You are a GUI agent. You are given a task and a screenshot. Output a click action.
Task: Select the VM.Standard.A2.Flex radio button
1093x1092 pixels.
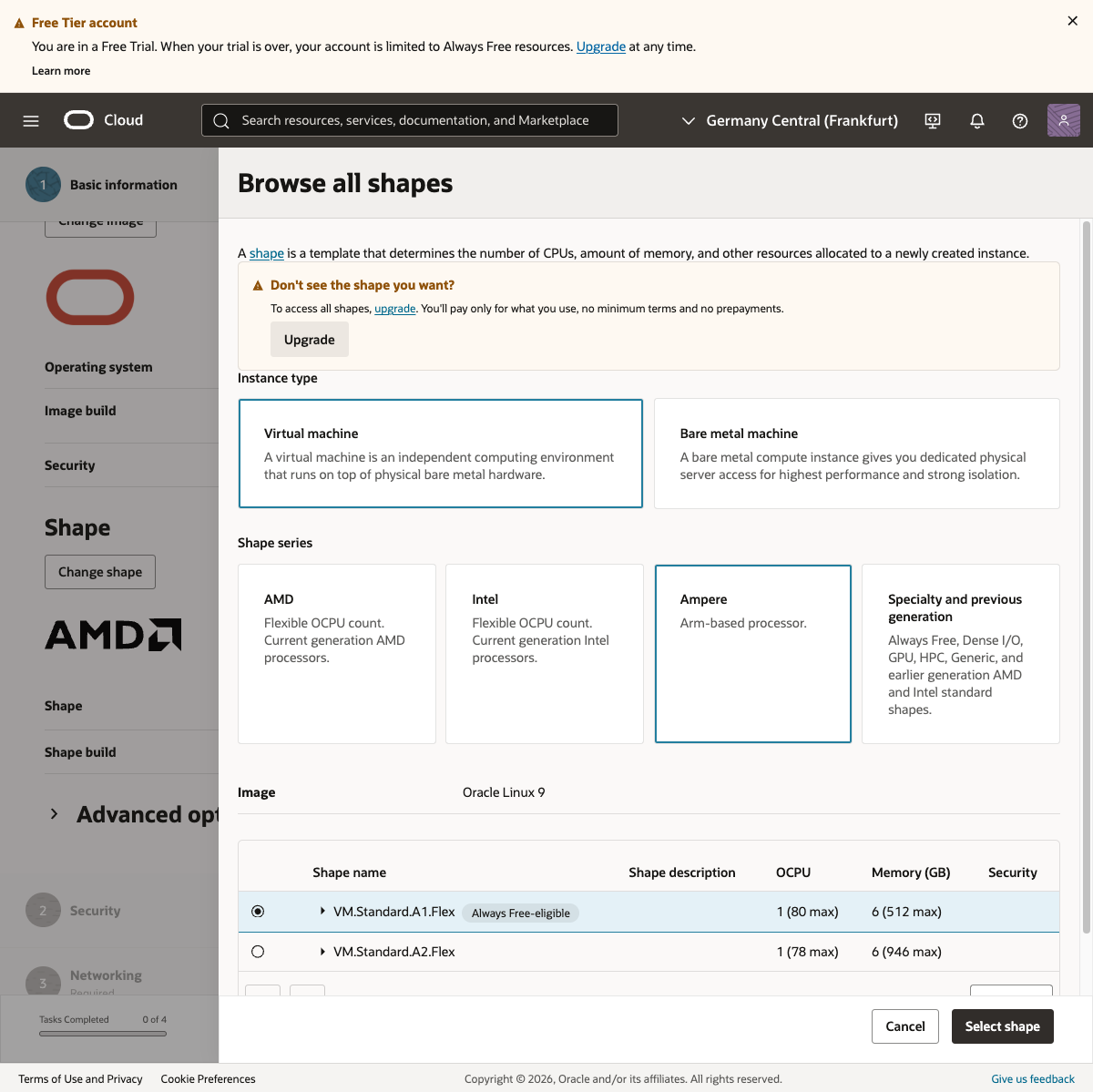pyautogui.click(x=258, y=952)
